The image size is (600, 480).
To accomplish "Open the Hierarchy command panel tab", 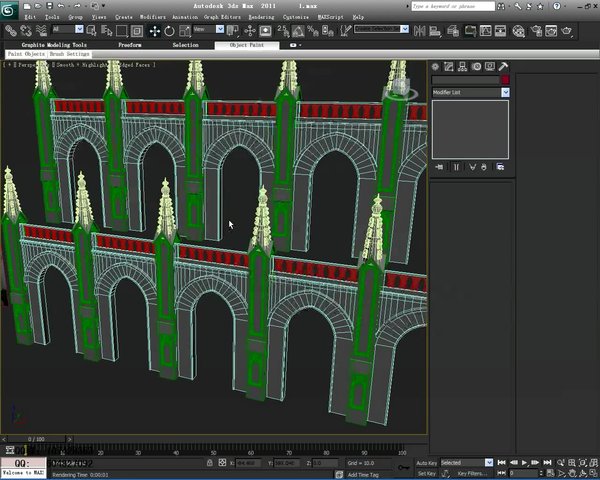I will coord(462,67).
